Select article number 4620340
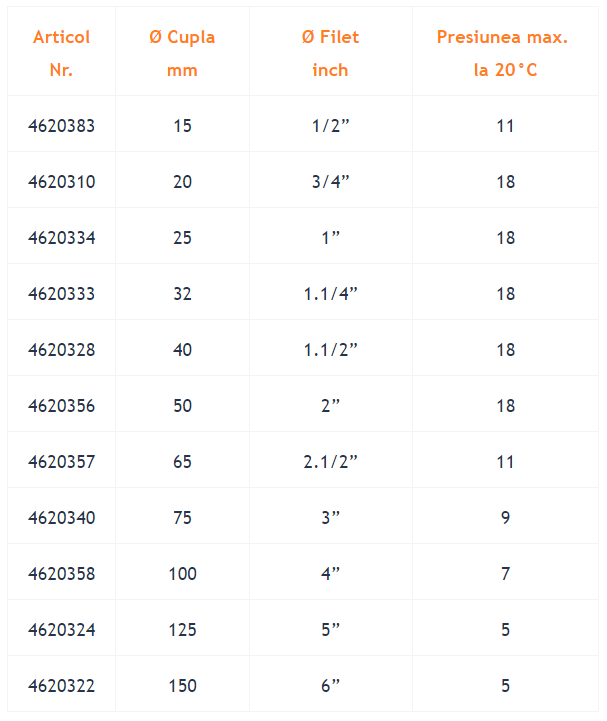The width and height of the screenshot is (607, 721). tap(62, 518)
